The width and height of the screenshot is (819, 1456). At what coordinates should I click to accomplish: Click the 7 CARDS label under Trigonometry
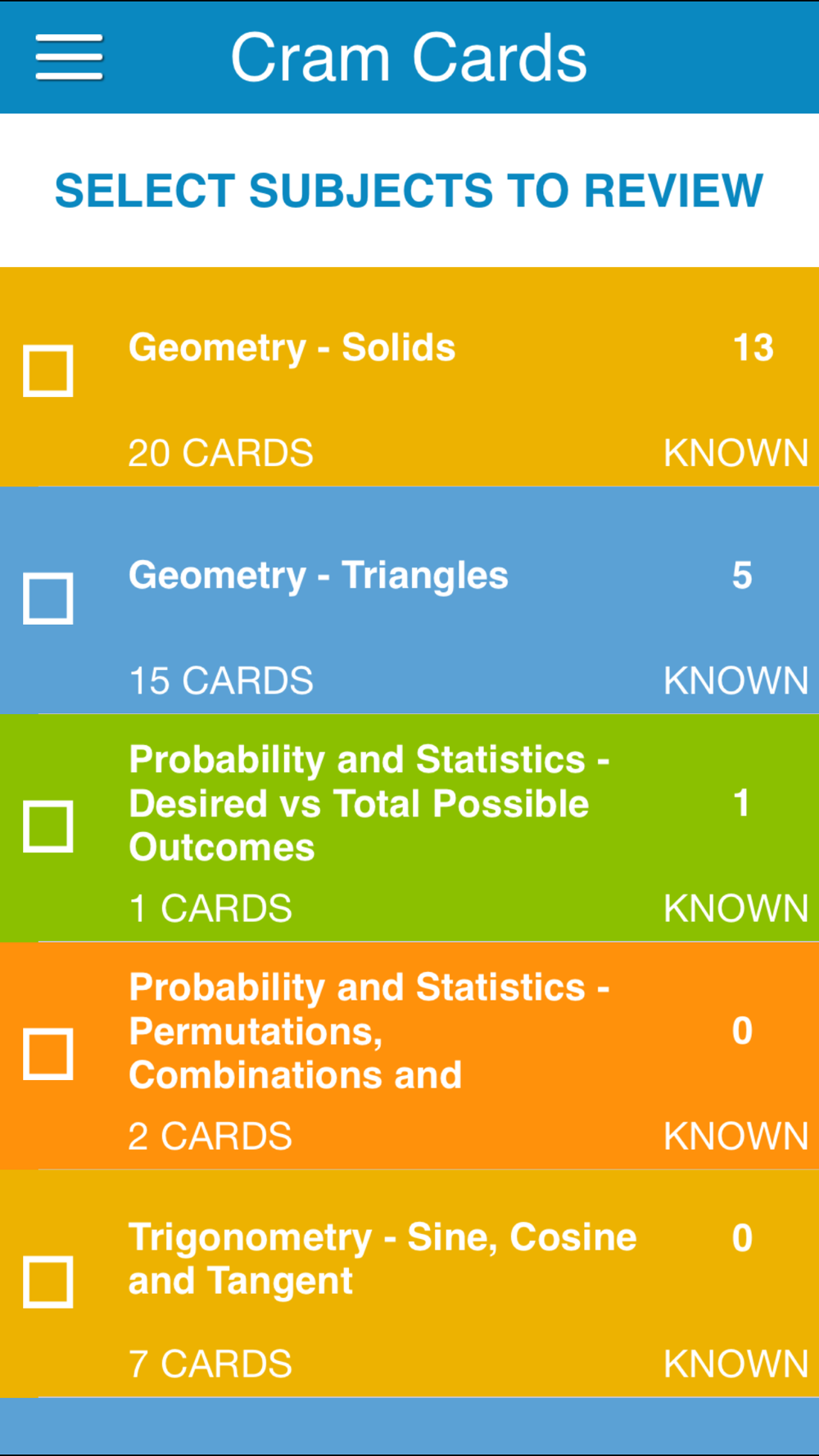tap(210, 1364)
